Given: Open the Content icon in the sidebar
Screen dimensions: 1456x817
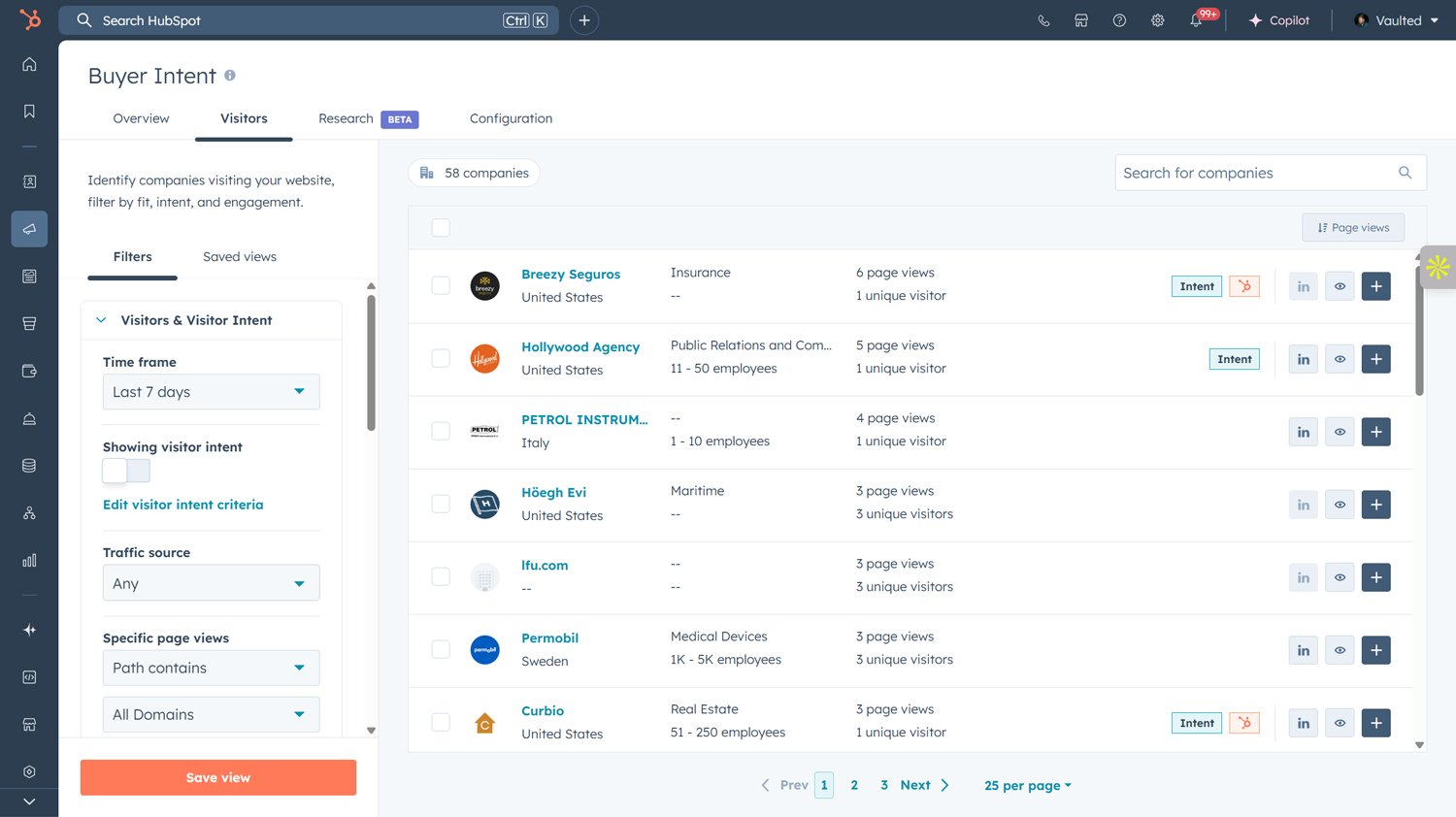Looking at the screenshot, I should (29, 277).
